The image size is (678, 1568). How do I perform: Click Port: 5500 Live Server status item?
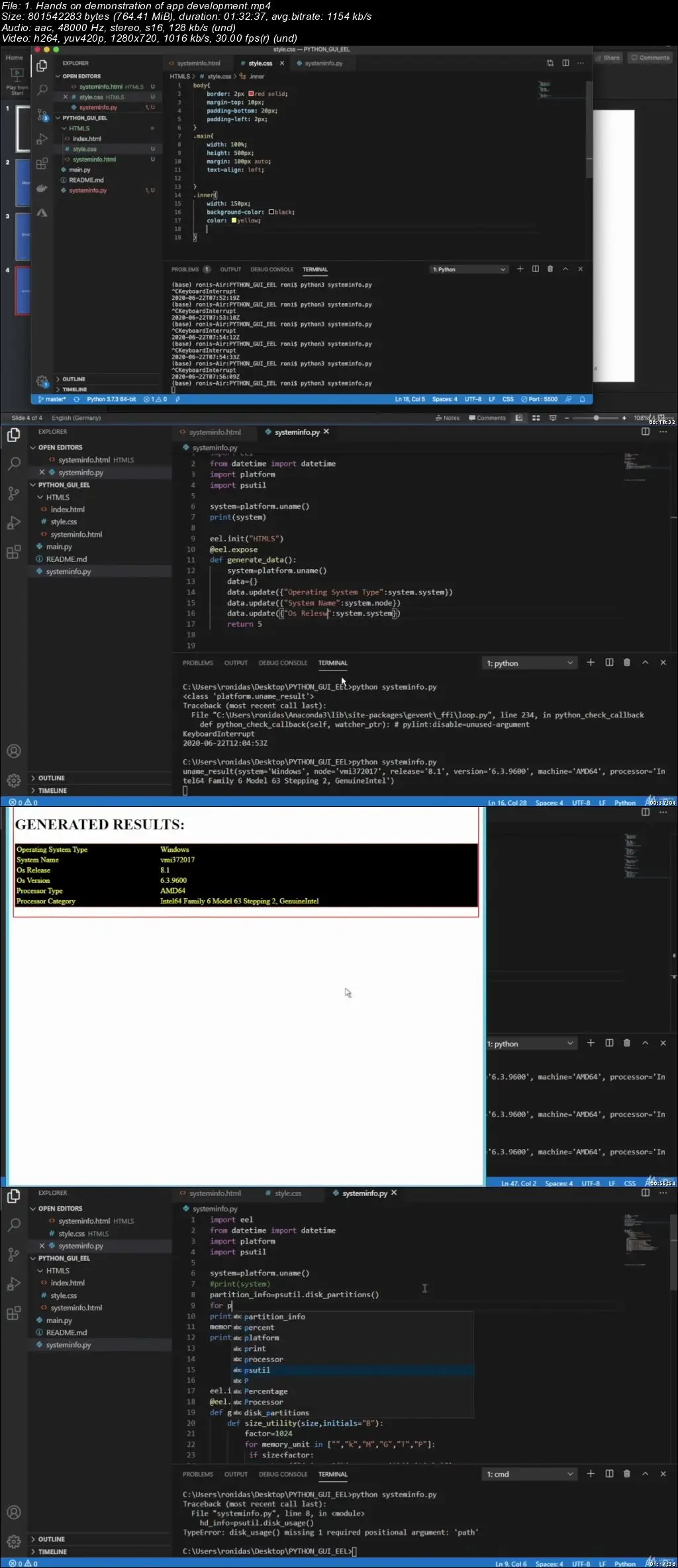(x=540, y=399)
